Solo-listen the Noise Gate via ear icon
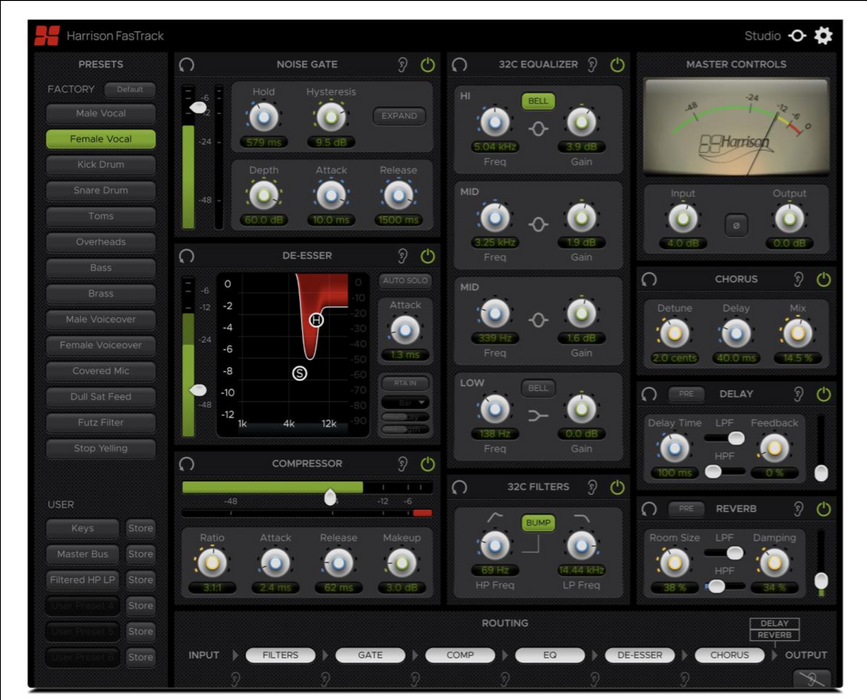The width and height of the screenshot is (867, 700). coord(403,65)
